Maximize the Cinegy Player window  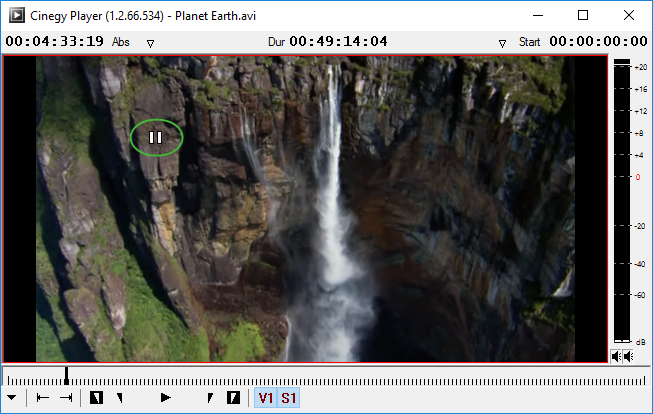click(583, 15)
